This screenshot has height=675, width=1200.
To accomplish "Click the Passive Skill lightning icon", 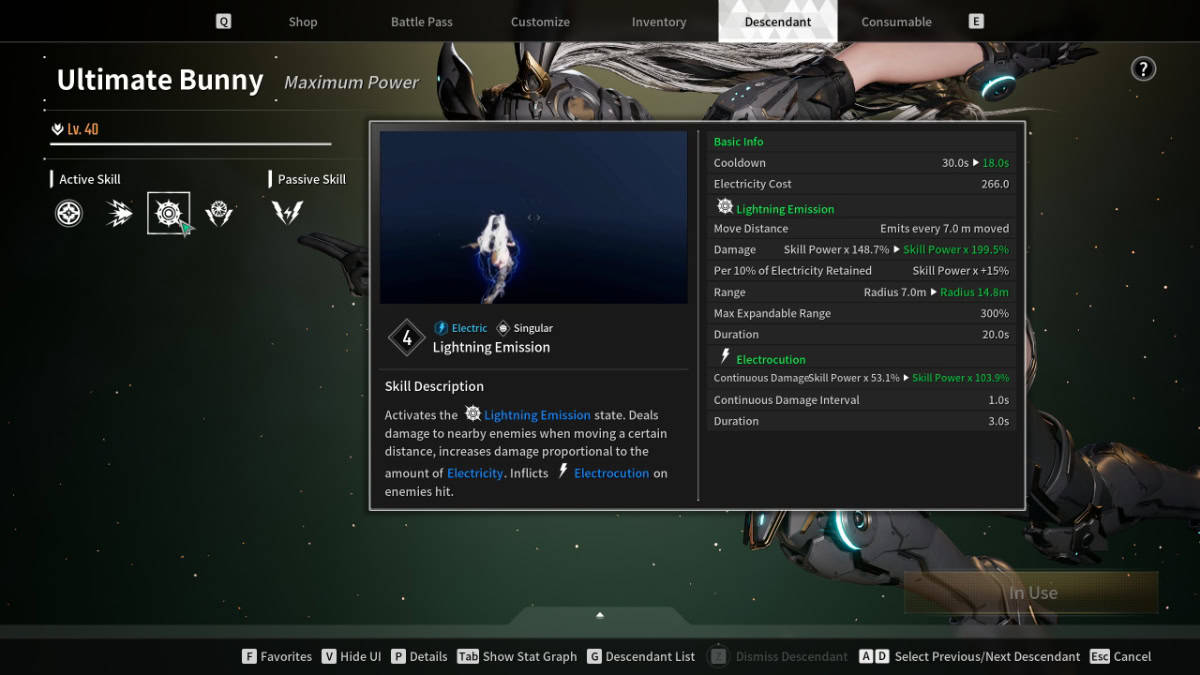I will click(287, 212).
